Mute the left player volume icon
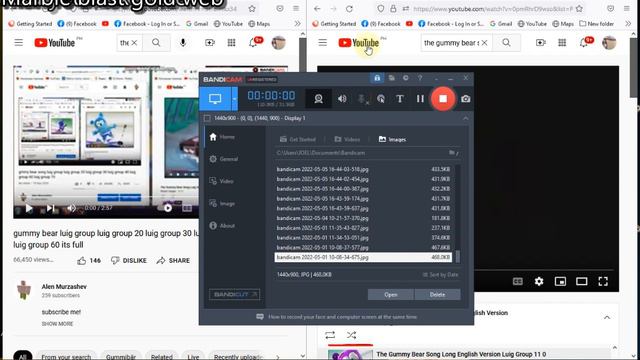 (x=71, y=208)
